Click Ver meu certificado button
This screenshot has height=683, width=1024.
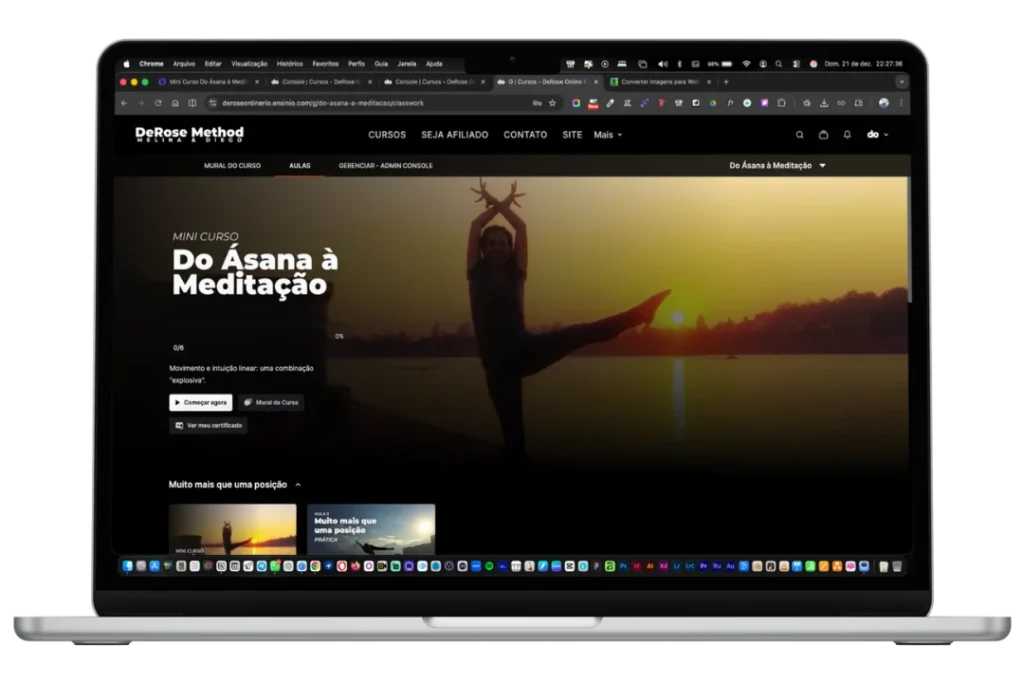[x=208, y=426]
